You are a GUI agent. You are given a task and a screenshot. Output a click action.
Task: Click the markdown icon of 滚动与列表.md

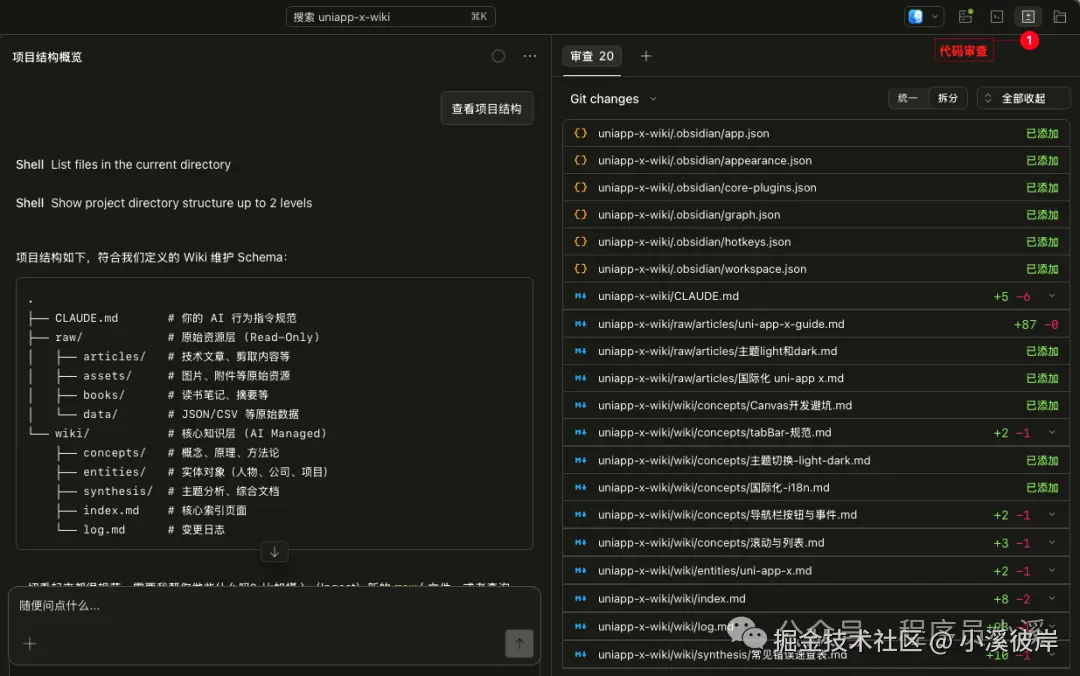(x=581, y=542)
